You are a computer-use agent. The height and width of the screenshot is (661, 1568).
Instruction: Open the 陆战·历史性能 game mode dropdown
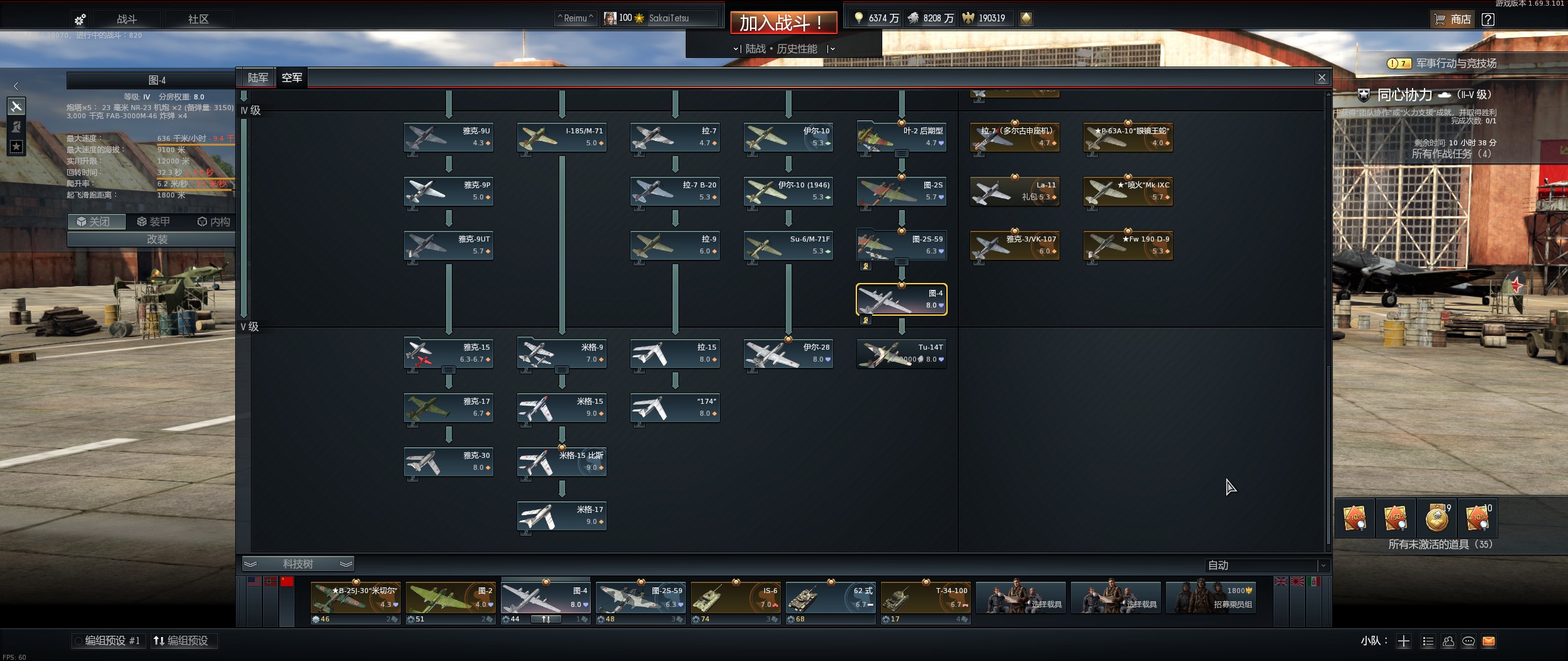coord(781,48)
